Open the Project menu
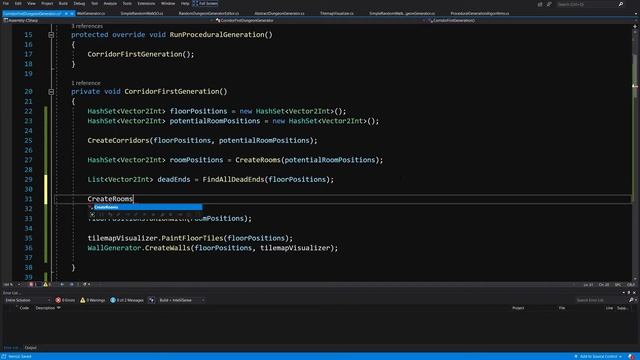This screenshot has height=360, width=640. tap(47, 3)
